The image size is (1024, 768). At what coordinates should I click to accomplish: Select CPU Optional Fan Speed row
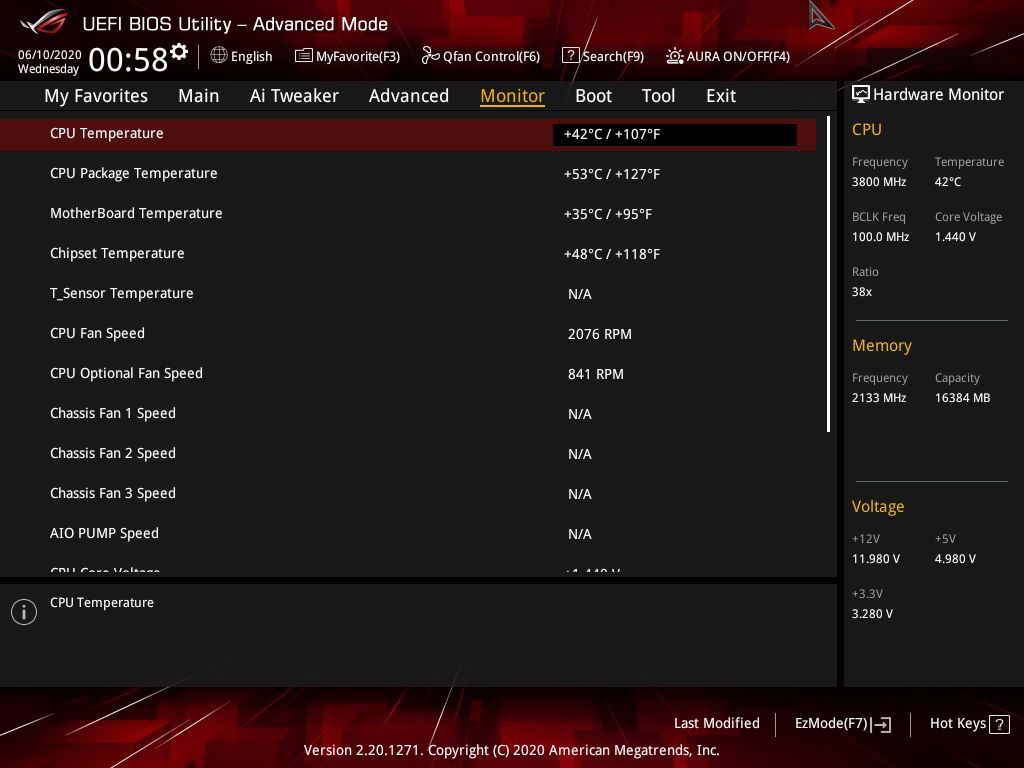pyautogui.click(x=408, y=374)
